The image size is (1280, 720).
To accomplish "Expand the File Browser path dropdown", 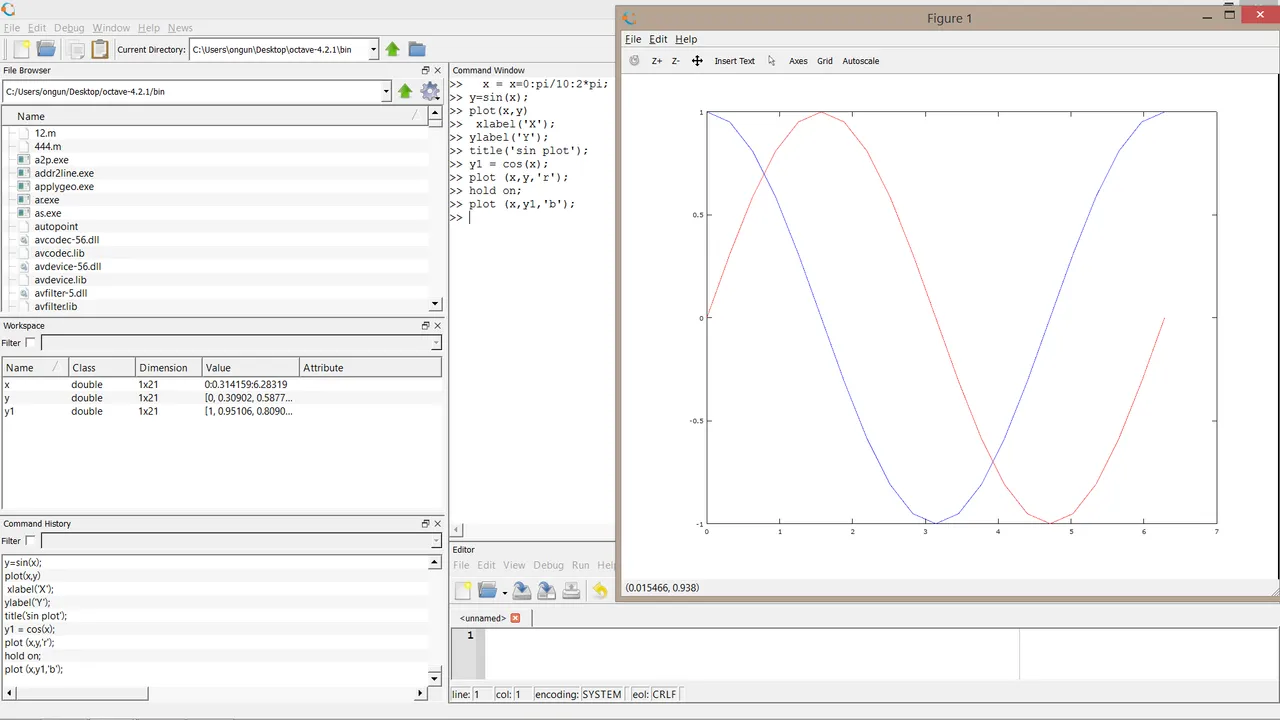I will [386, 91].
